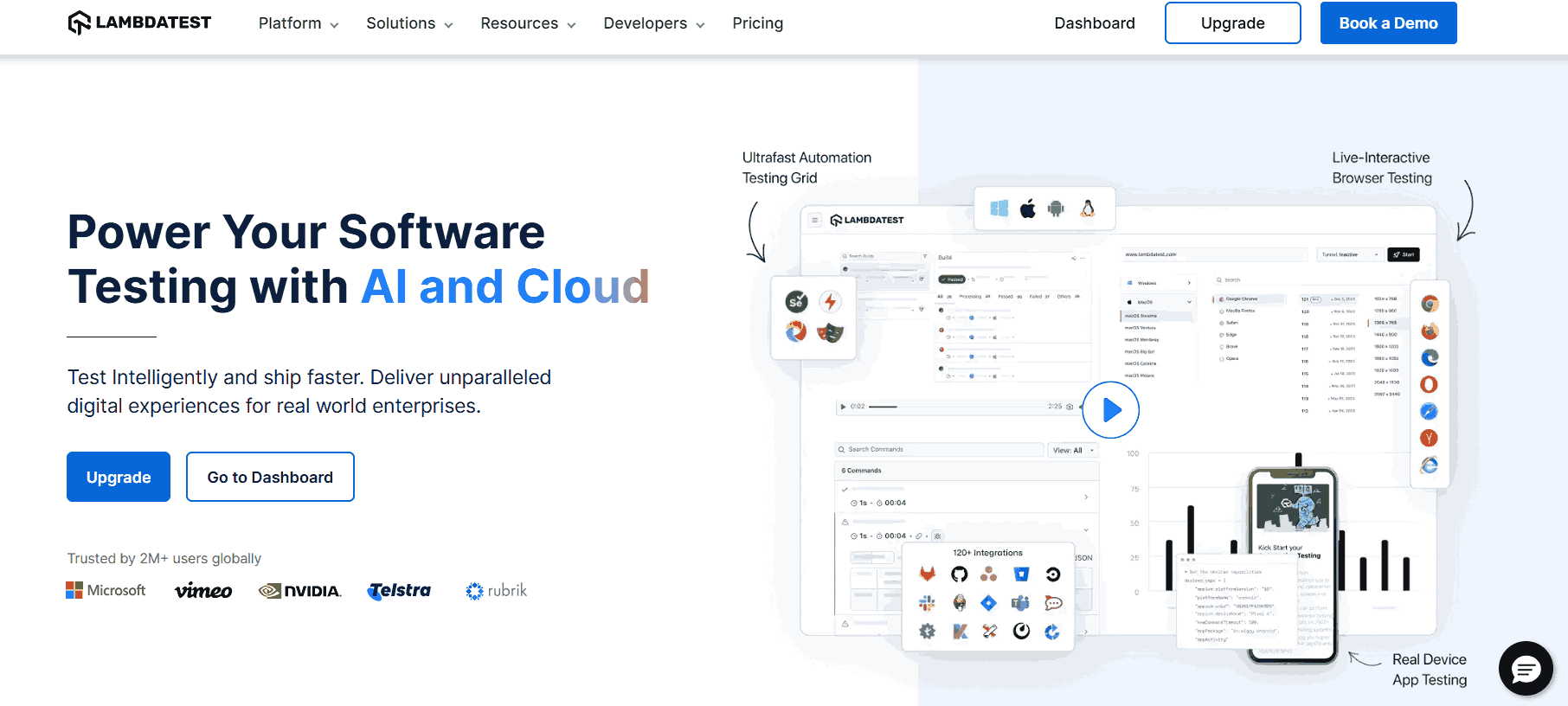
Task: Click the Asana integration icon
Action: pyautogui.click(x=989, y=574)
